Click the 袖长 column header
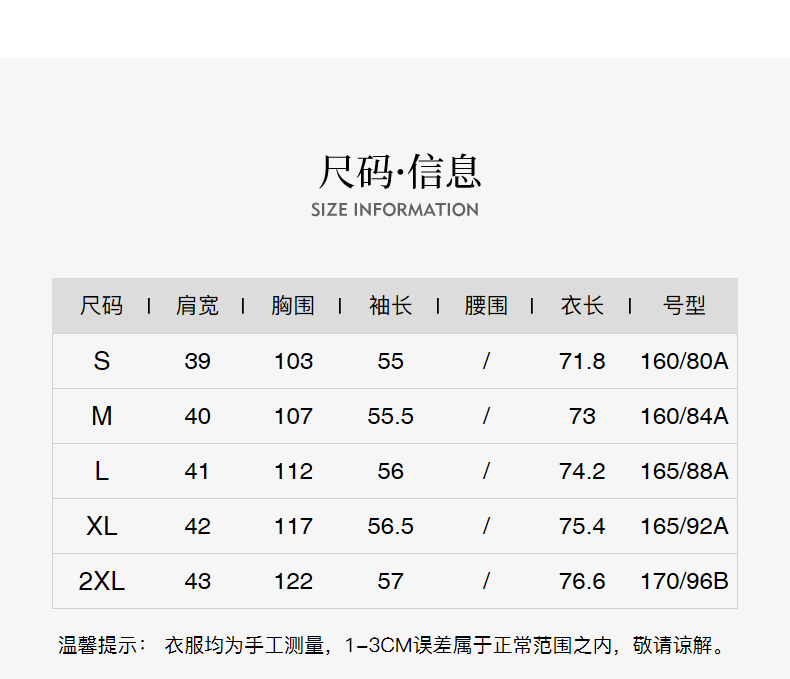Viewport: 790px width, 679px height. click(390, 306)
